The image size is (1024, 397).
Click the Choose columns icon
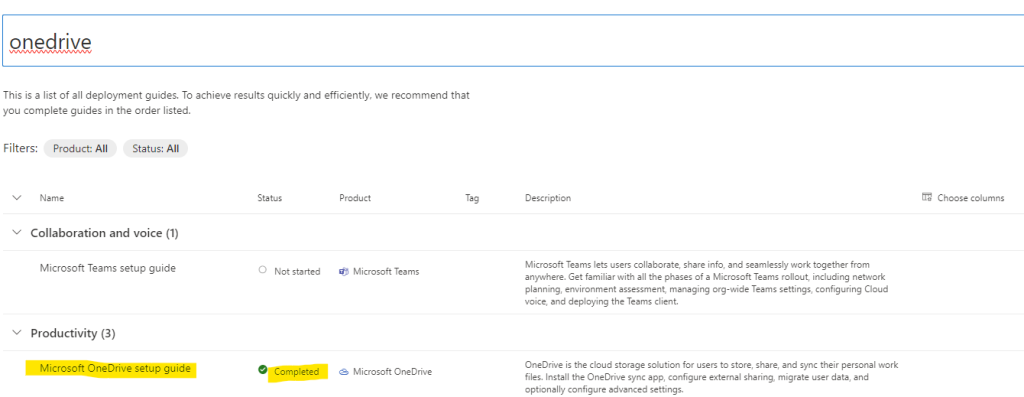[926, 197]
